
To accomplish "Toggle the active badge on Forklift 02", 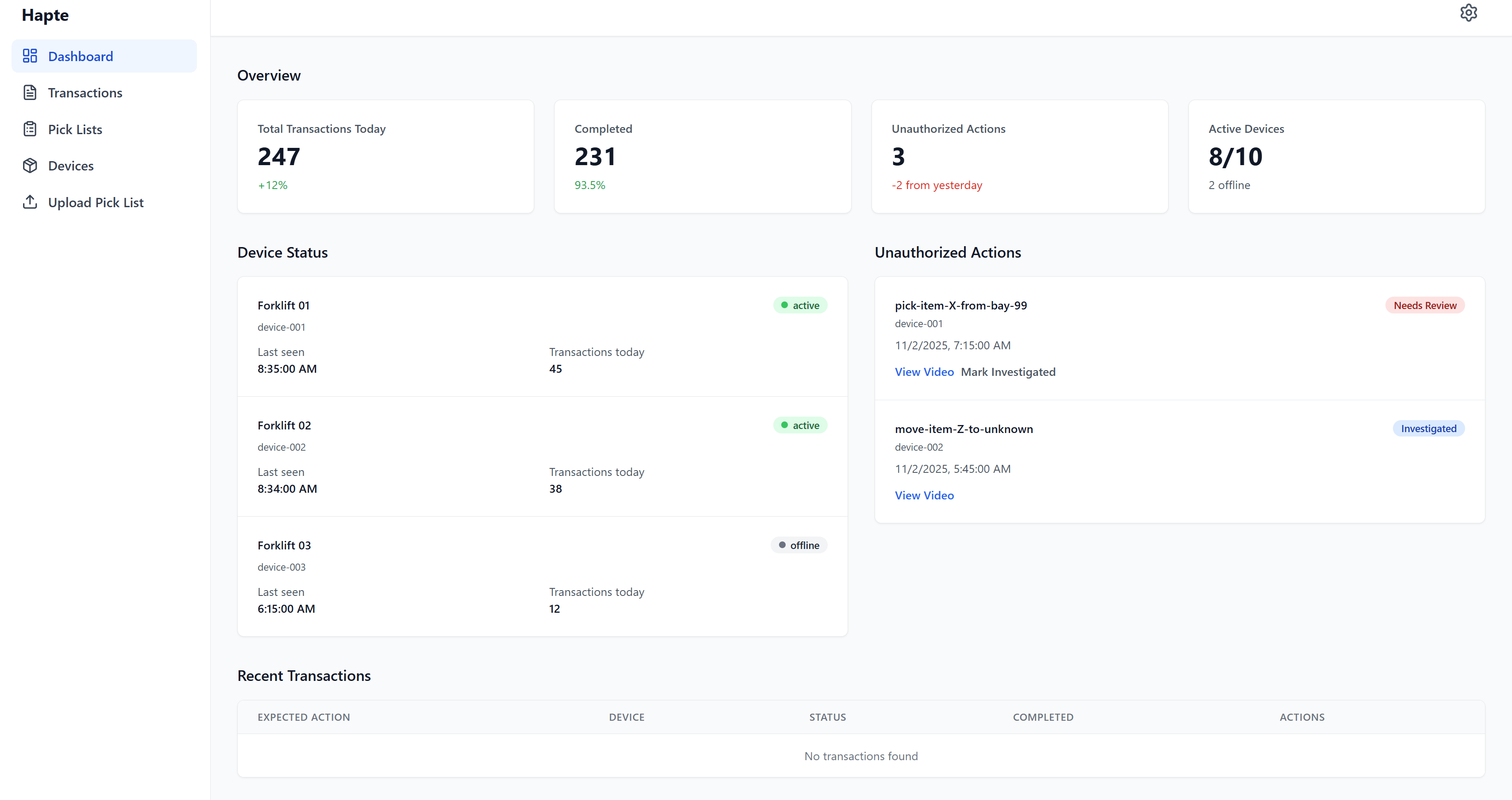I will point(800,425).
